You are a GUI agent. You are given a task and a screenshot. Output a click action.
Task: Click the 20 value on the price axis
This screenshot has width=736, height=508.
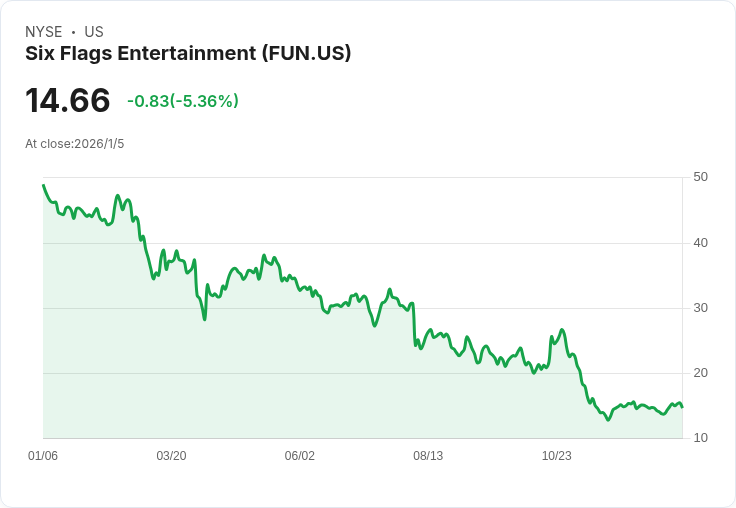tap(700, 373)
